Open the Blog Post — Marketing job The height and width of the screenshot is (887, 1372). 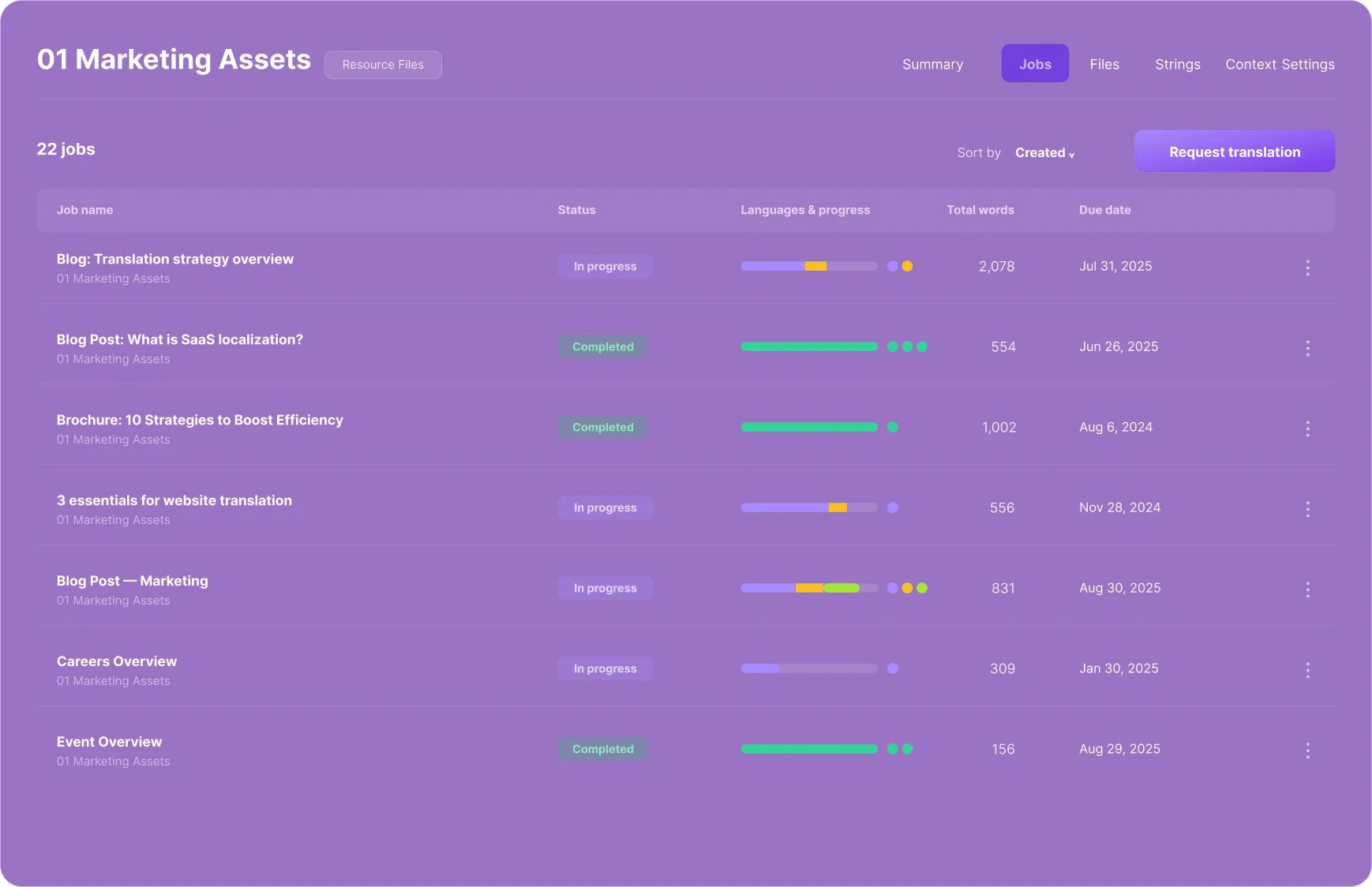(x=133, y=581)
